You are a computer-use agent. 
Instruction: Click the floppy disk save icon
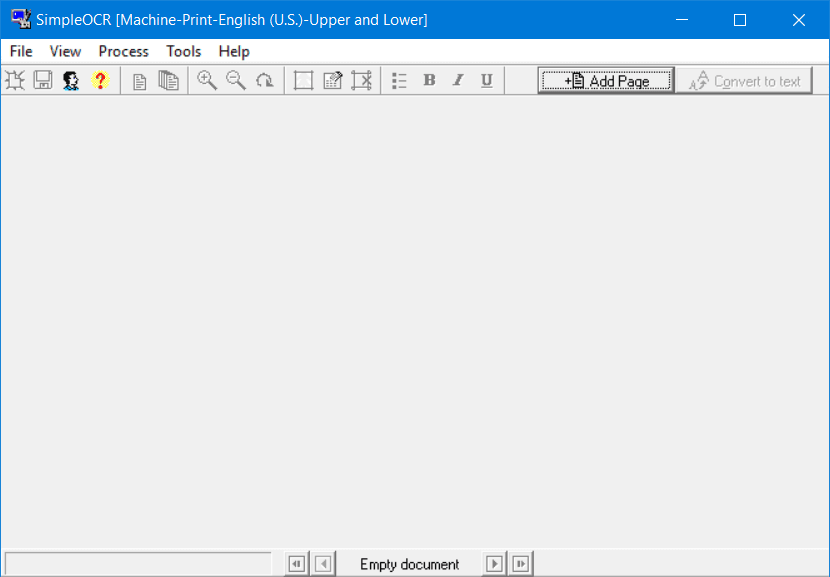pos(43,80)
